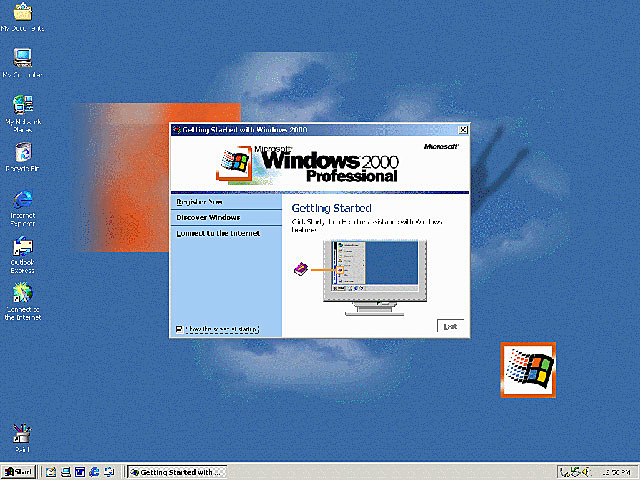Click the Recycle Bin desktop icon
Viewport: 640px width, 480px height.
22,157
